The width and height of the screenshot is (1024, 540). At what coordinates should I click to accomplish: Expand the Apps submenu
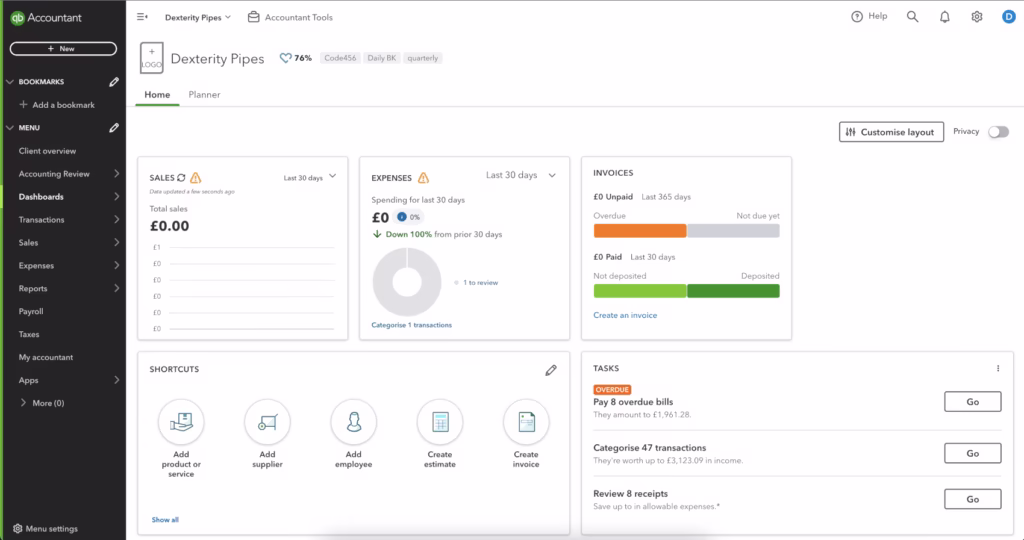(x=116, y=380)
